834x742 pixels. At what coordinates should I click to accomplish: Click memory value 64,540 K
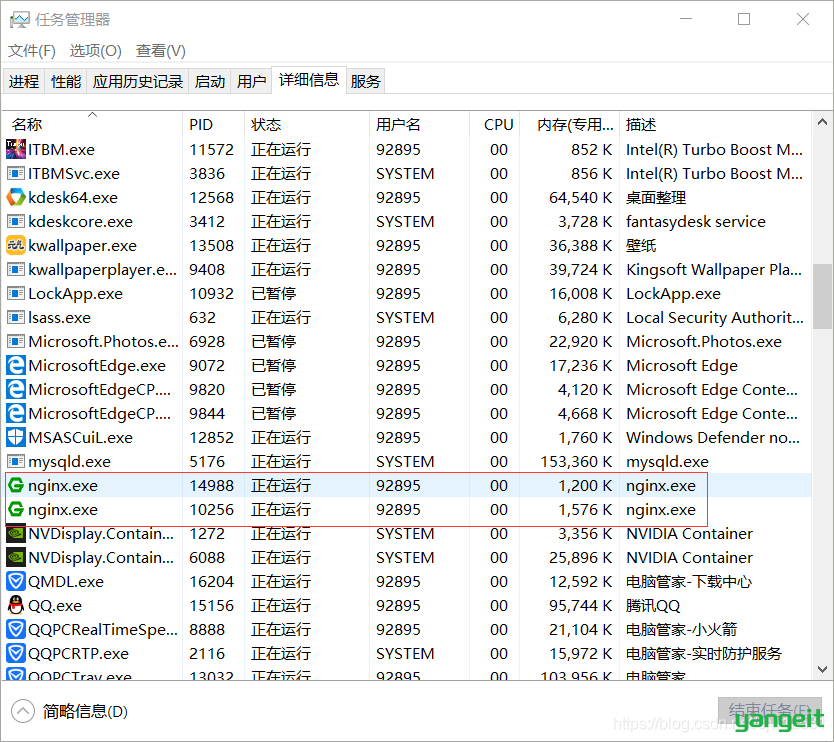[580, 198]
